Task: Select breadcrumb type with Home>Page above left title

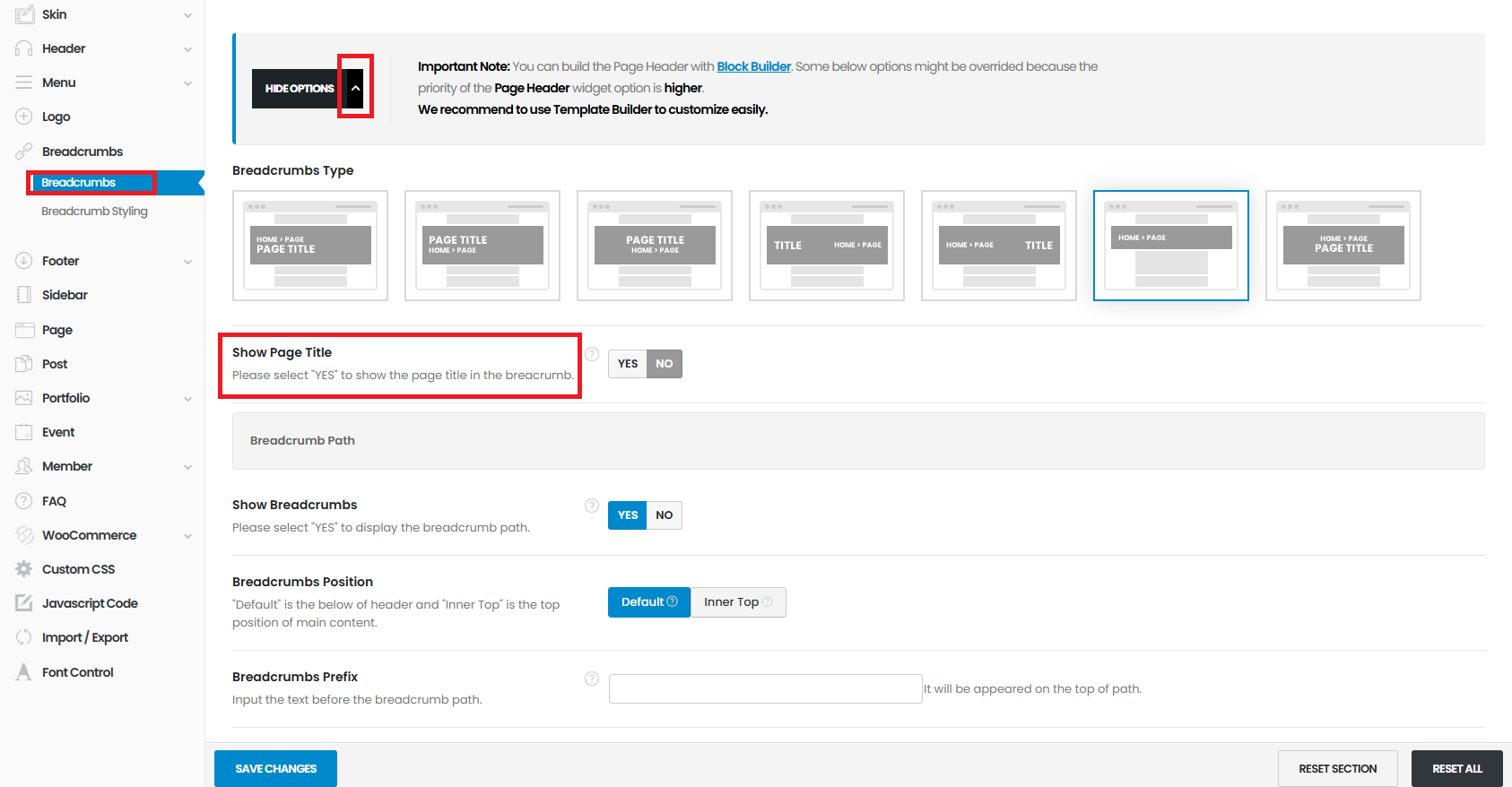Action: [310, 246]
